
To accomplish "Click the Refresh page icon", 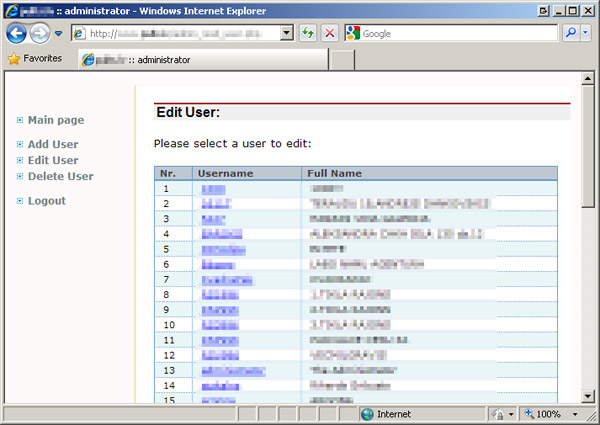I will (x=308, y=33).
